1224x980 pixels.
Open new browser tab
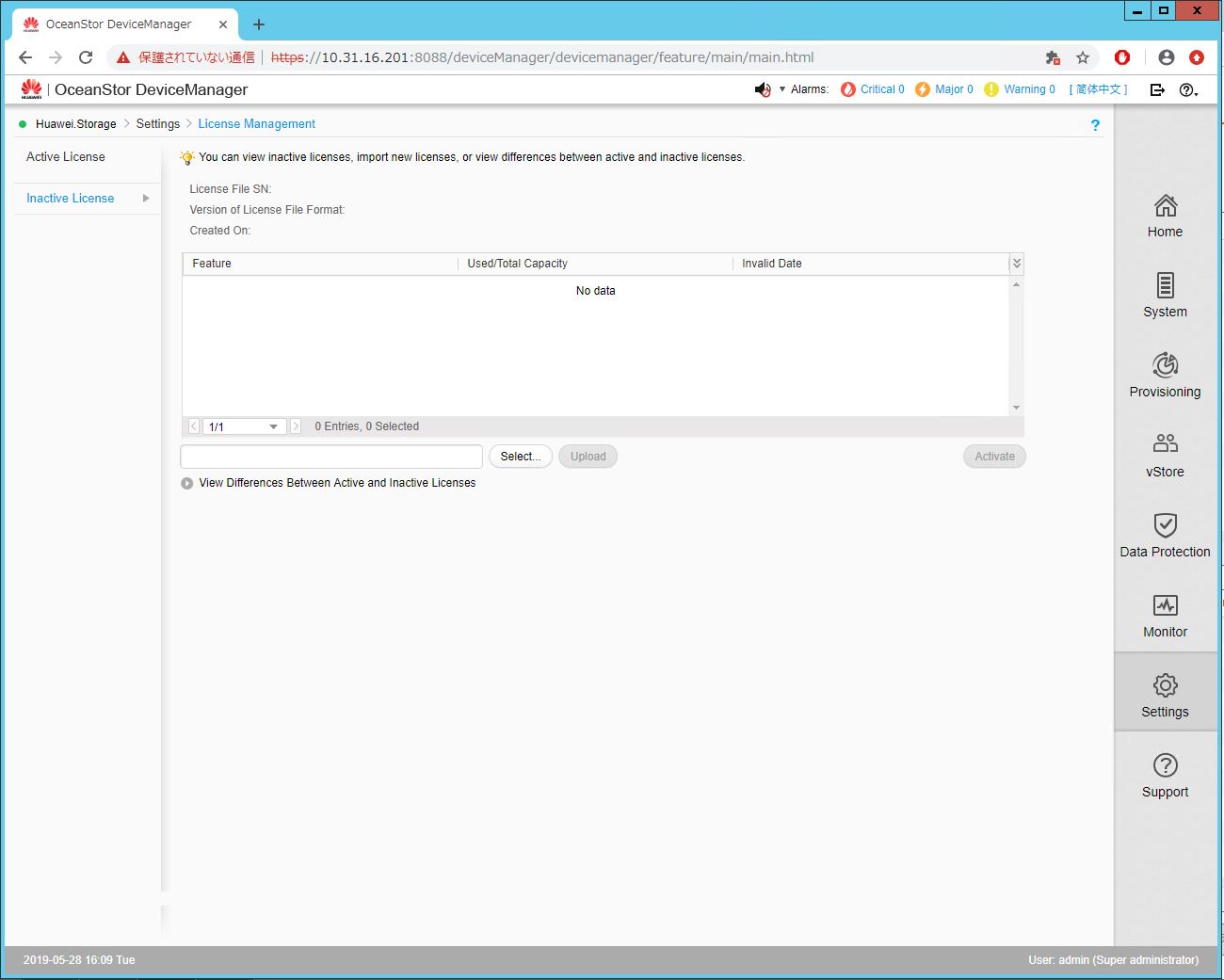[259, 24]
